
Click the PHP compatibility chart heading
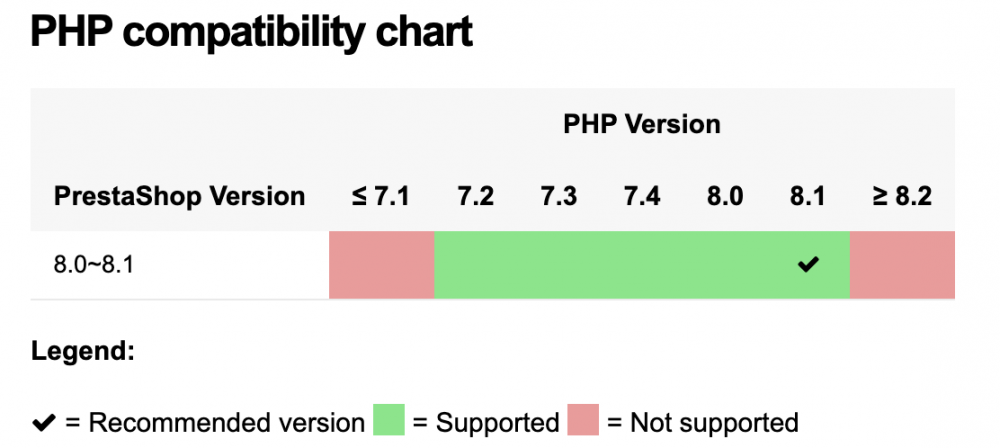click(x=251, y=32)
